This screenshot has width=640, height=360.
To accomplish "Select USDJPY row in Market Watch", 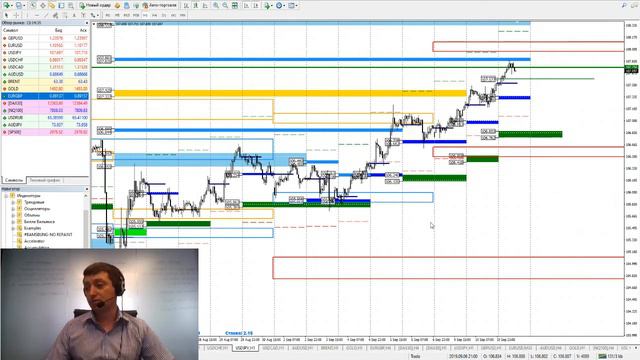I will pyautogui.click(x=45, y=53).
